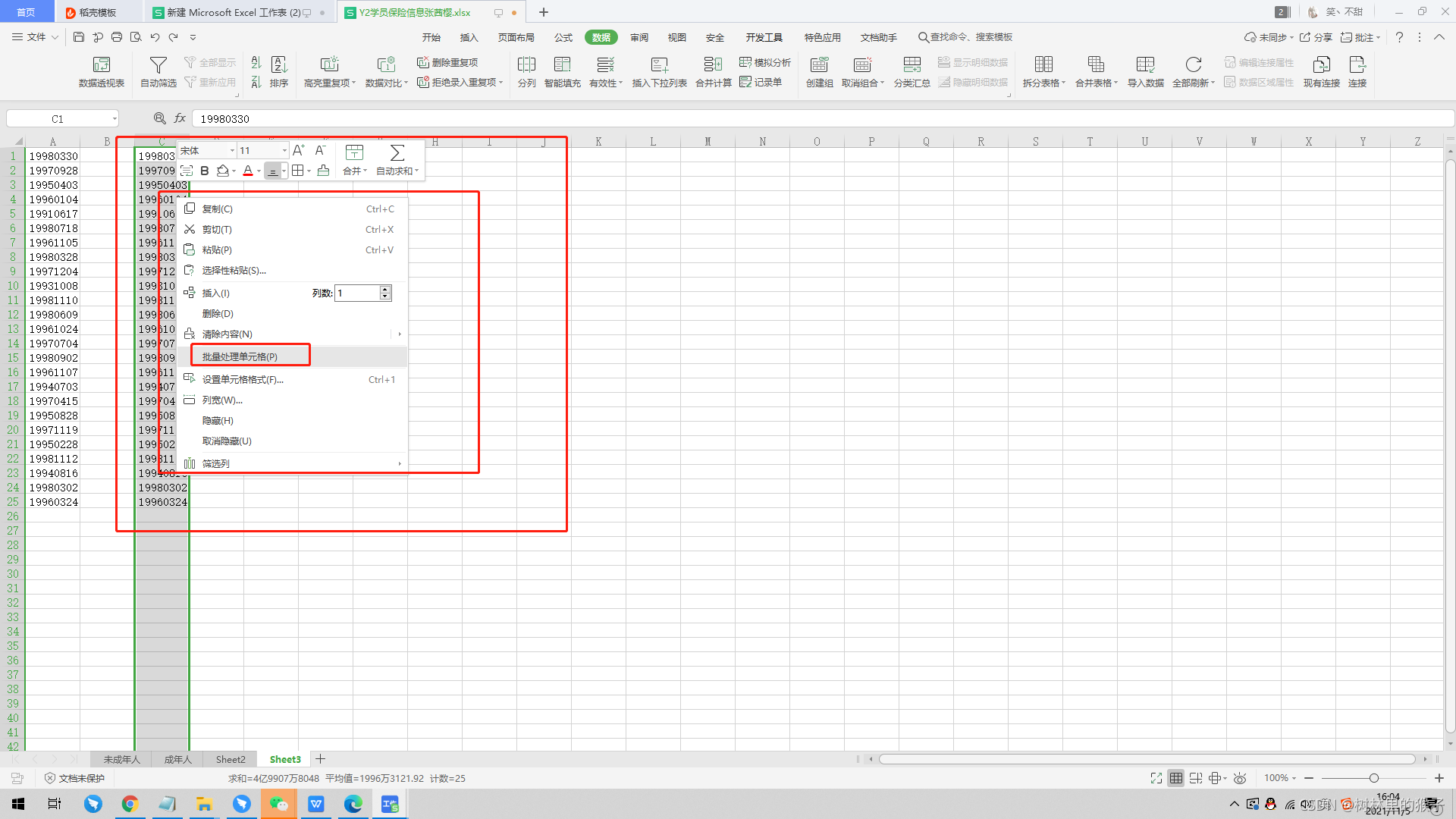Click the format painter in mini toolbar
The width and height of the screenshot is (1456, 819).
(323, 171)
